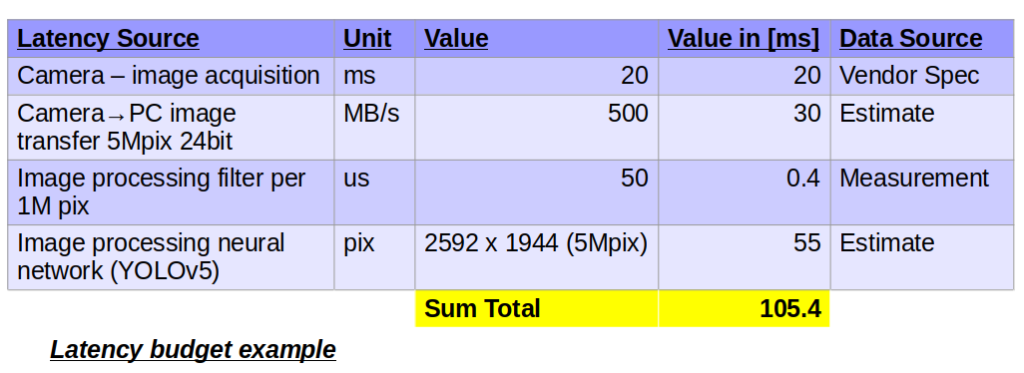Screen dimensions: 1024x373
Task: Select the 'Camera – image acquisition' cell
Action: [171, 76]
